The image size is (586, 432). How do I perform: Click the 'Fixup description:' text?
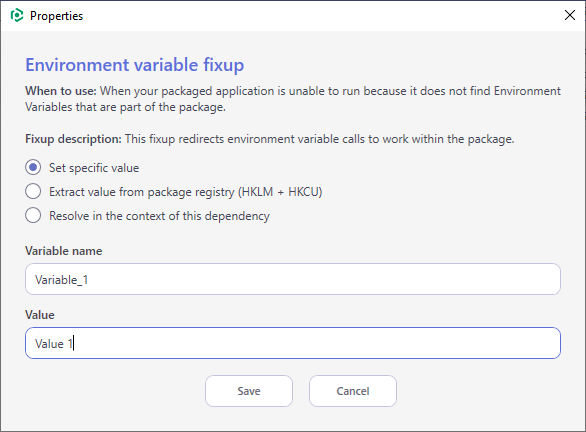coord(73,139)
